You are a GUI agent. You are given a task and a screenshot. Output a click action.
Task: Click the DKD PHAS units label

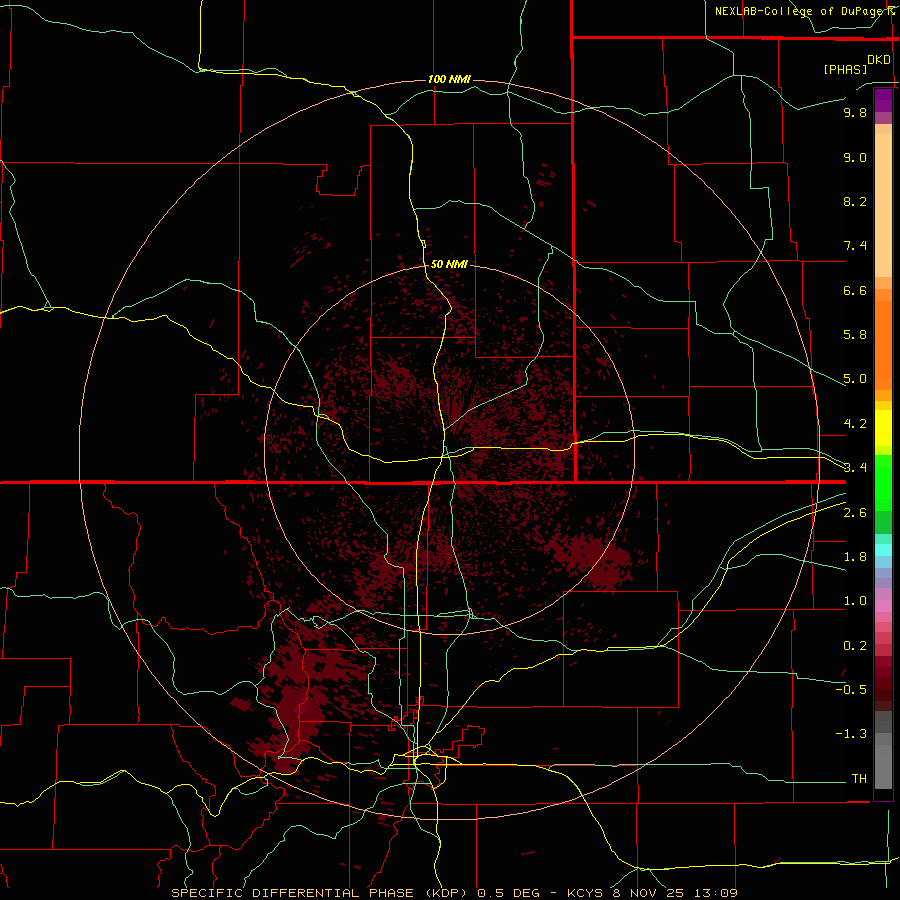pos(856,64)
